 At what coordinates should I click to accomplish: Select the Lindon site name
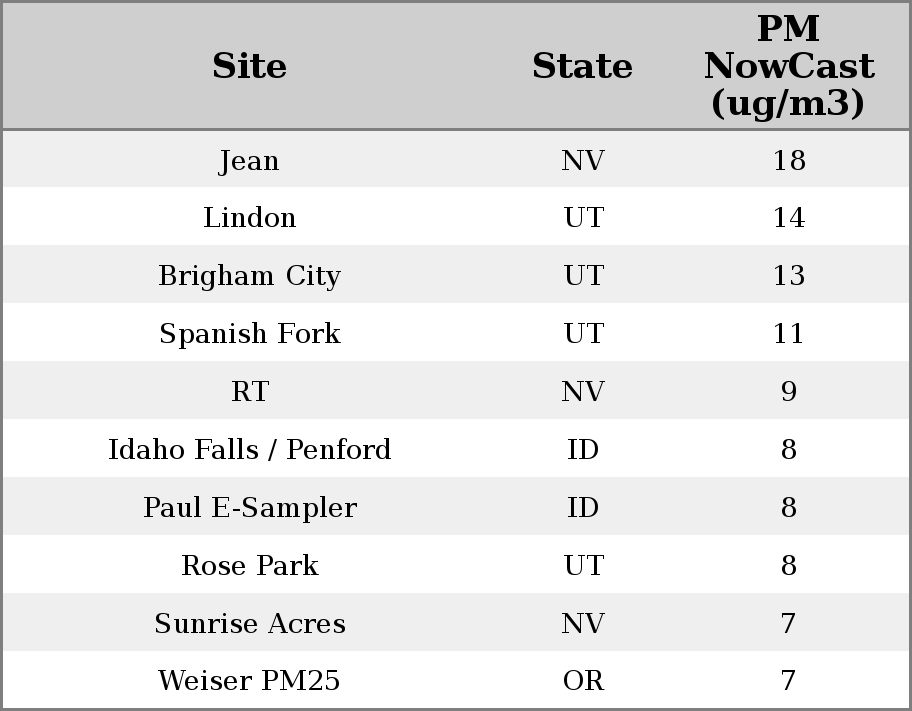249,218
